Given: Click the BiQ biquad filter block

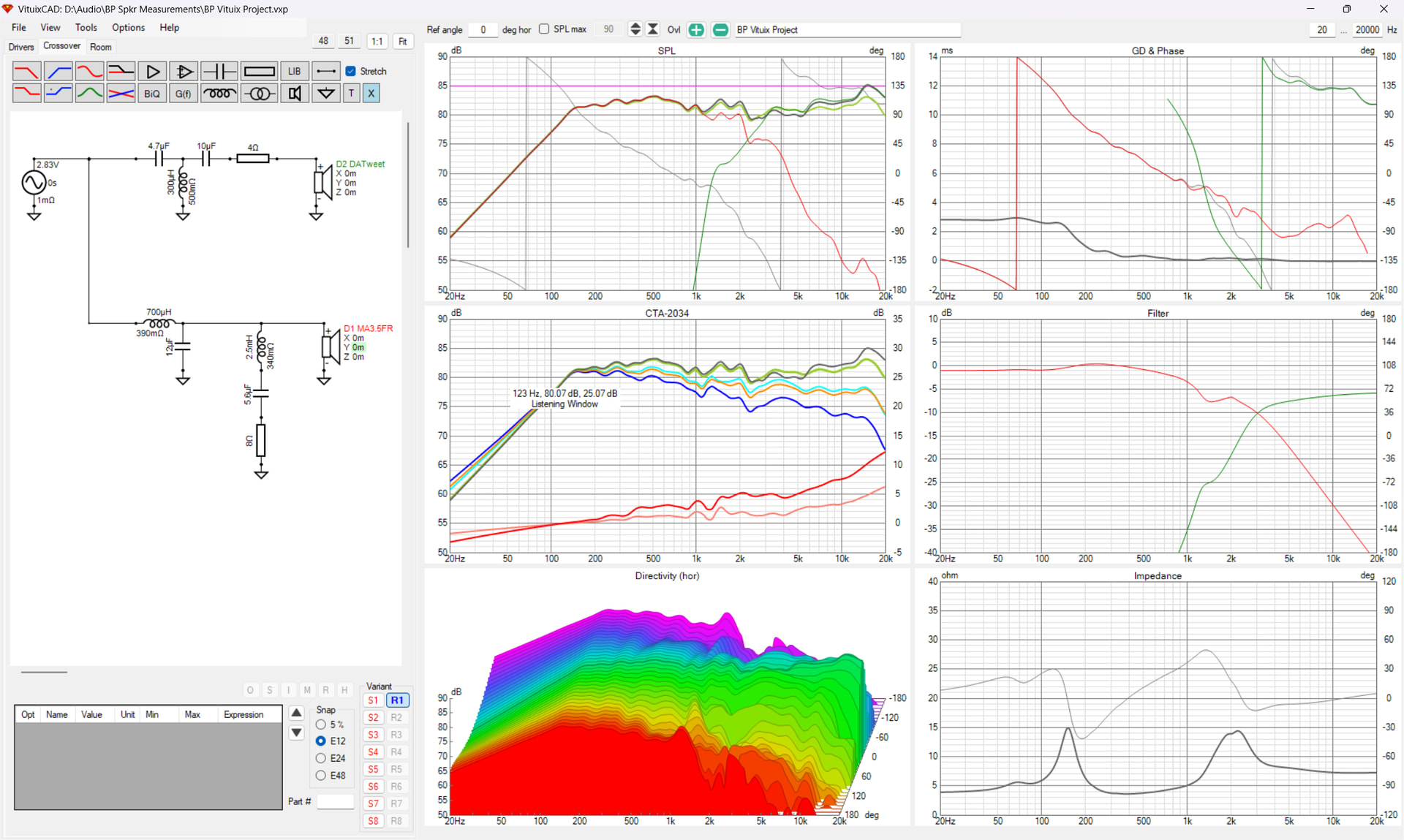Looking at the screenshot, I should (x=151, y=94).
